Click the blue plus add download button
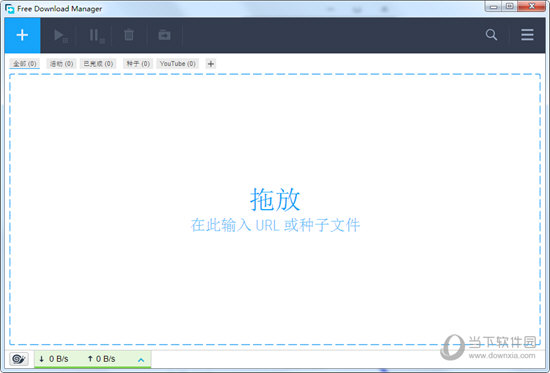The width and height of the screenshot is (550, 373). (x=22, y=35)
